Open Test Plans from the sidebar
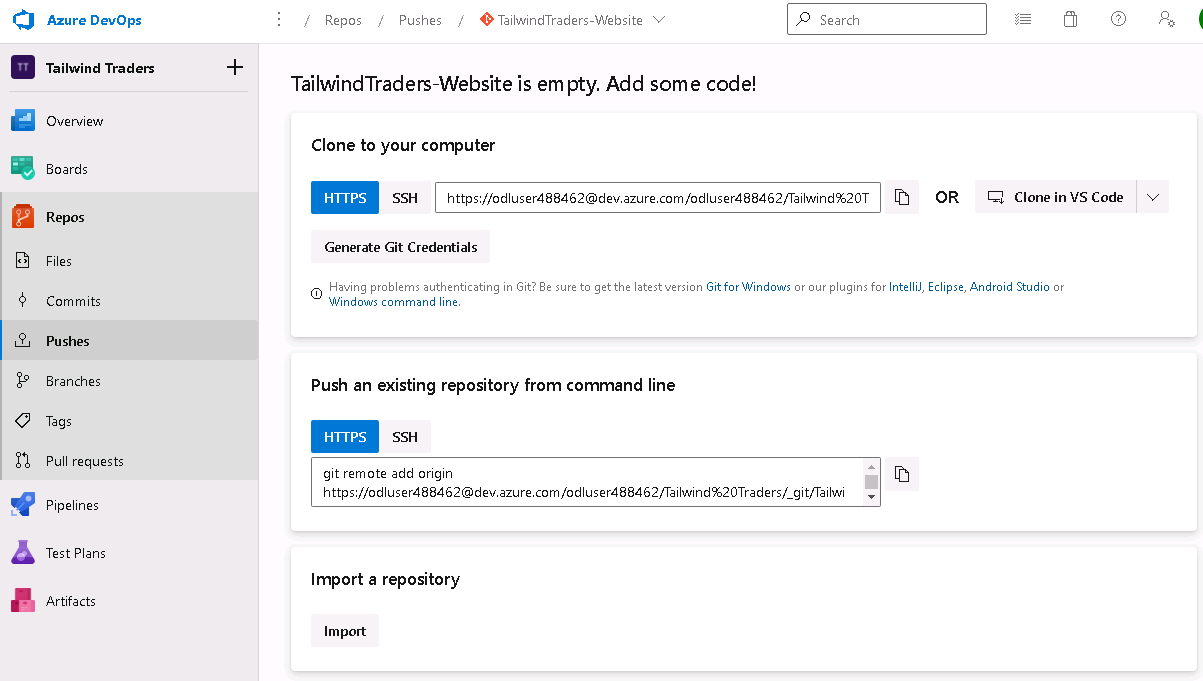 tap(22, 552)
